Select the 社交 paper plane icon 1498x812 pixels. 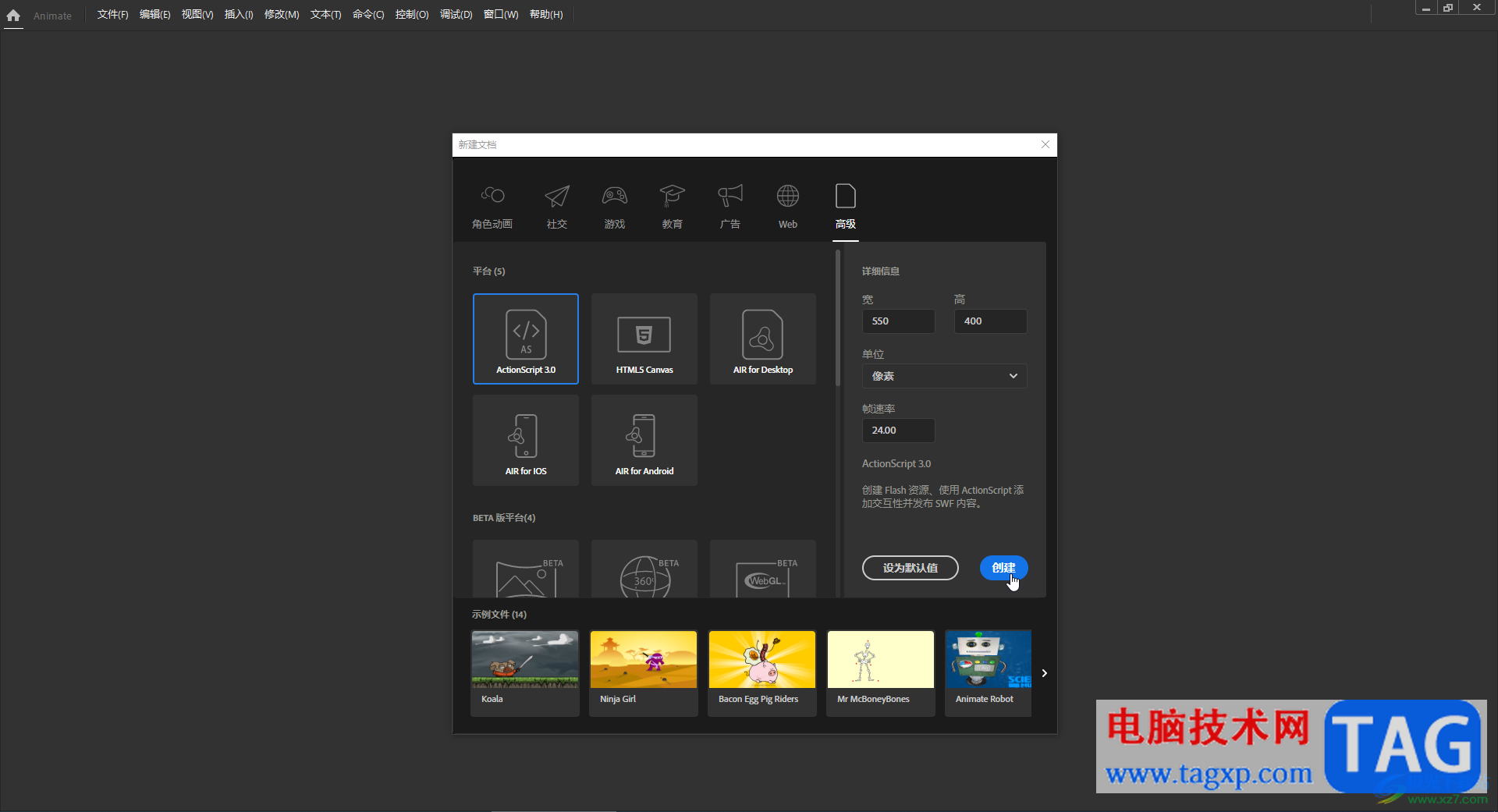[x=557, y=196]
